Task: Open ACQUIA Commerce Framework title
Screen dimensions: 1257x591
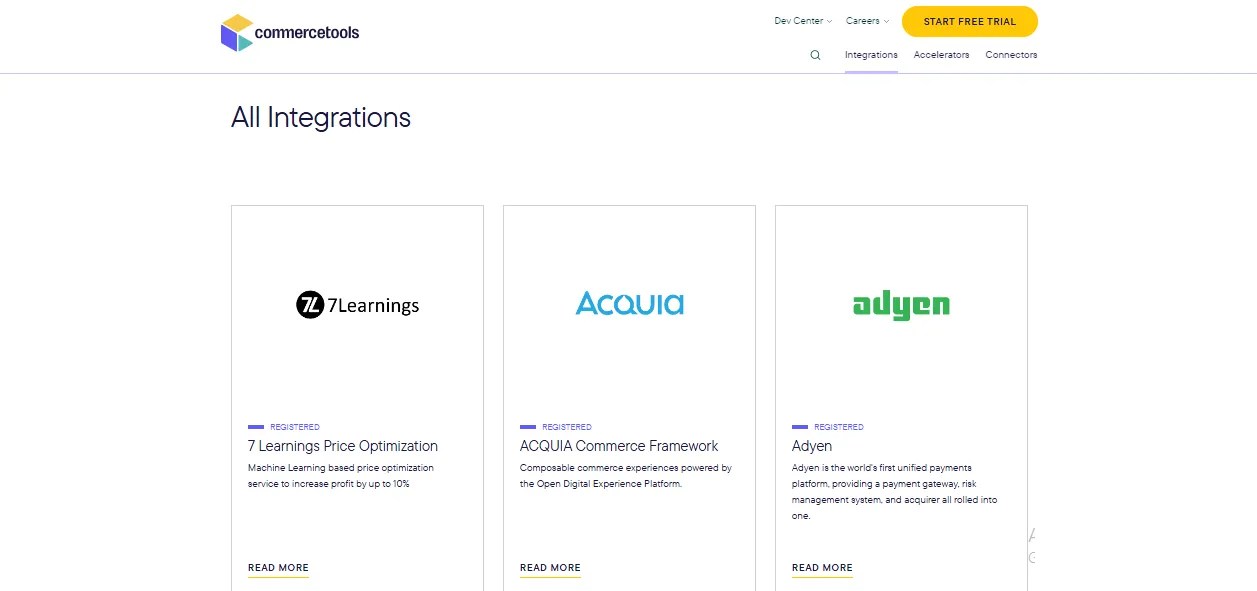Action: (x=619, y=446)
